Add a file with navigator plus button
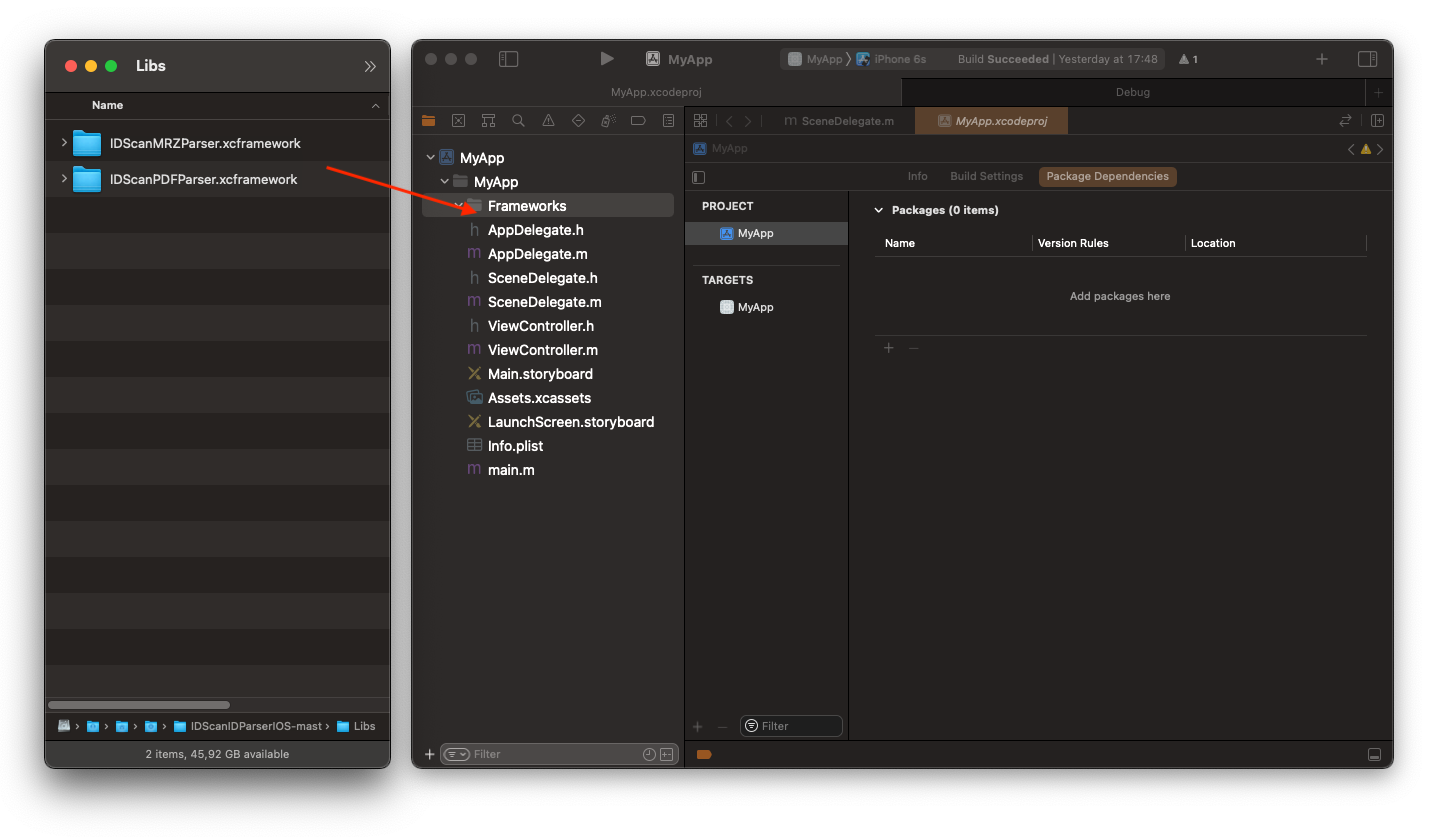Screen dimensions: 1438x839 point(430,754)
